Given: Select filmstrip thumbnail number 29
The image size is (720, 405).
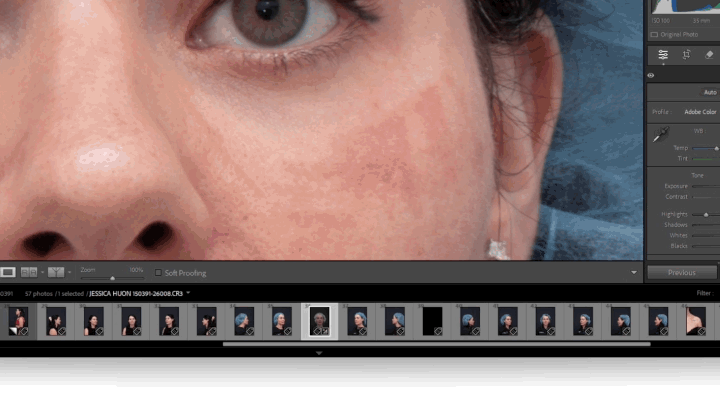Looking at the screenshot, I should pyautogui.click(x=56, y=321).
